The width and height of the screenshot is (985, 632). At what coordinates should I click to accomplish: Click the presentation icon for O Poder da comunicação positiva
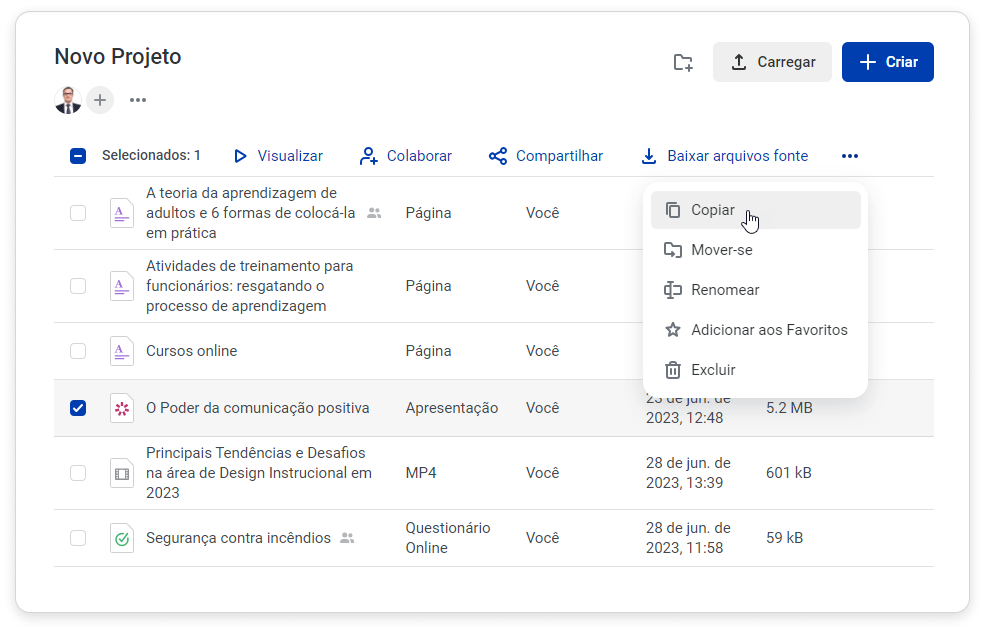tap(122, 408)
